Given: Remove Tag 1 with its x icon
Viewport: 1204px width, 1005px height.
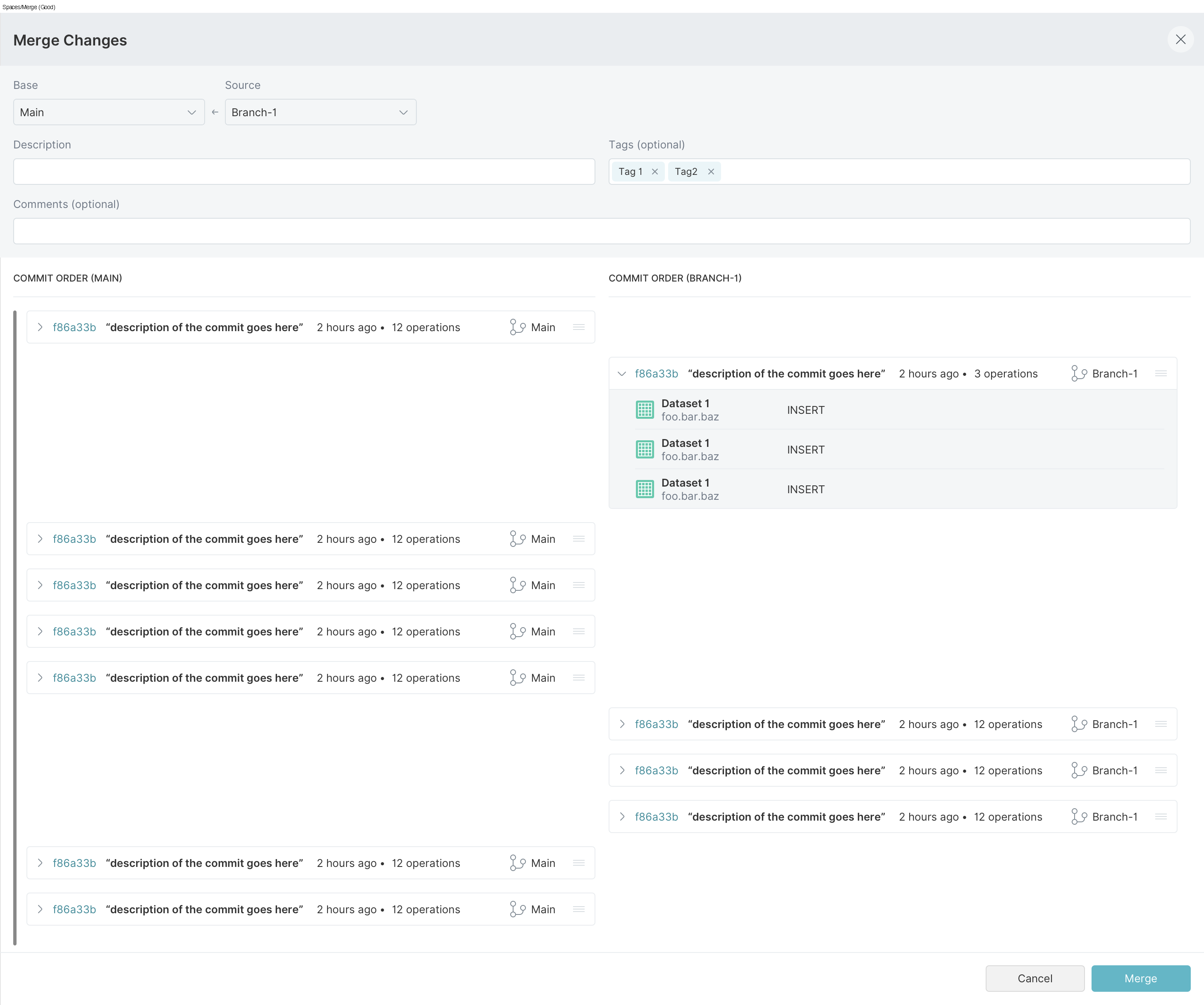Looking at the screenshot, I should pyautogui.click(x=655, y=172).
